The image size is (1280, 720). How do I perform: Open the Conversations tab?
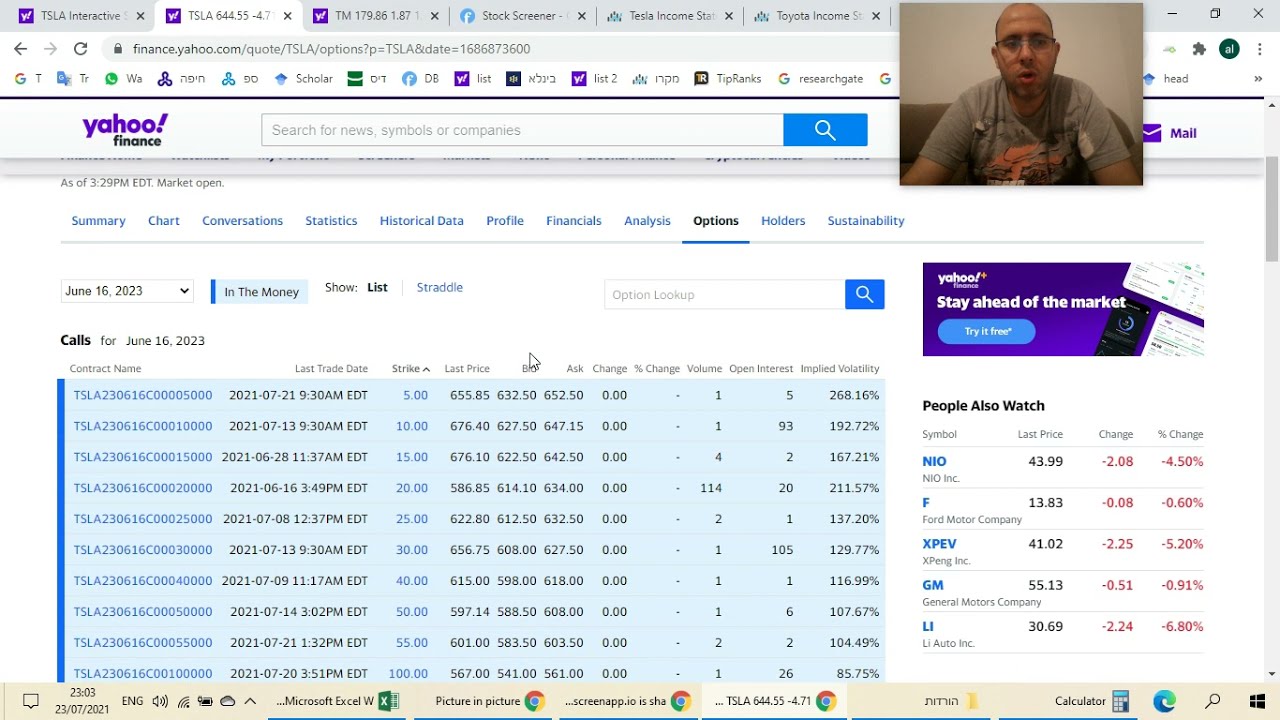(242, 221)
